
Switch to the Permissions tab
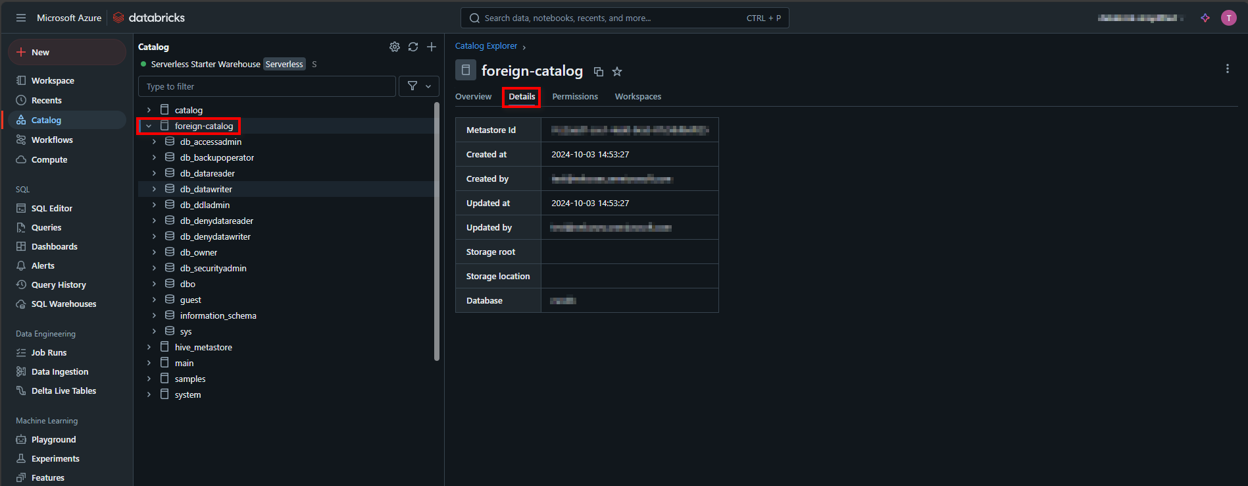(575, 97)
